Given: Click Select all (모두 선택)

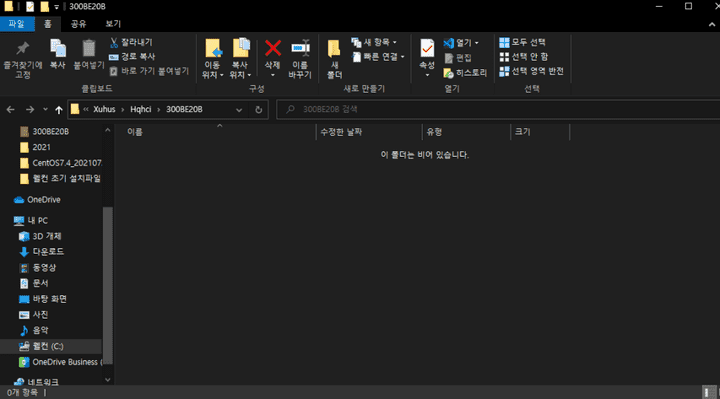Looking at the screenshot, I should tap(523, 42).
